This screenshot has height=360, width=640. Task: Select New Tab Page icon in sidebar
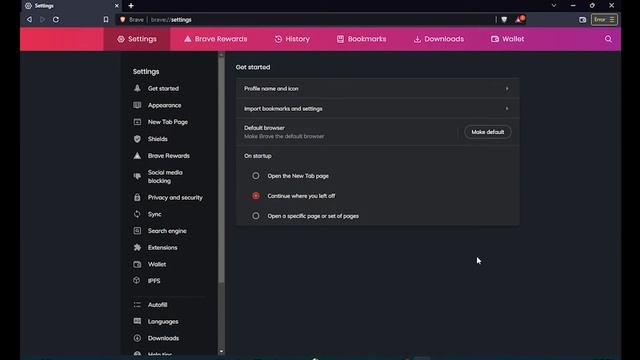click(x=137, y=122)
